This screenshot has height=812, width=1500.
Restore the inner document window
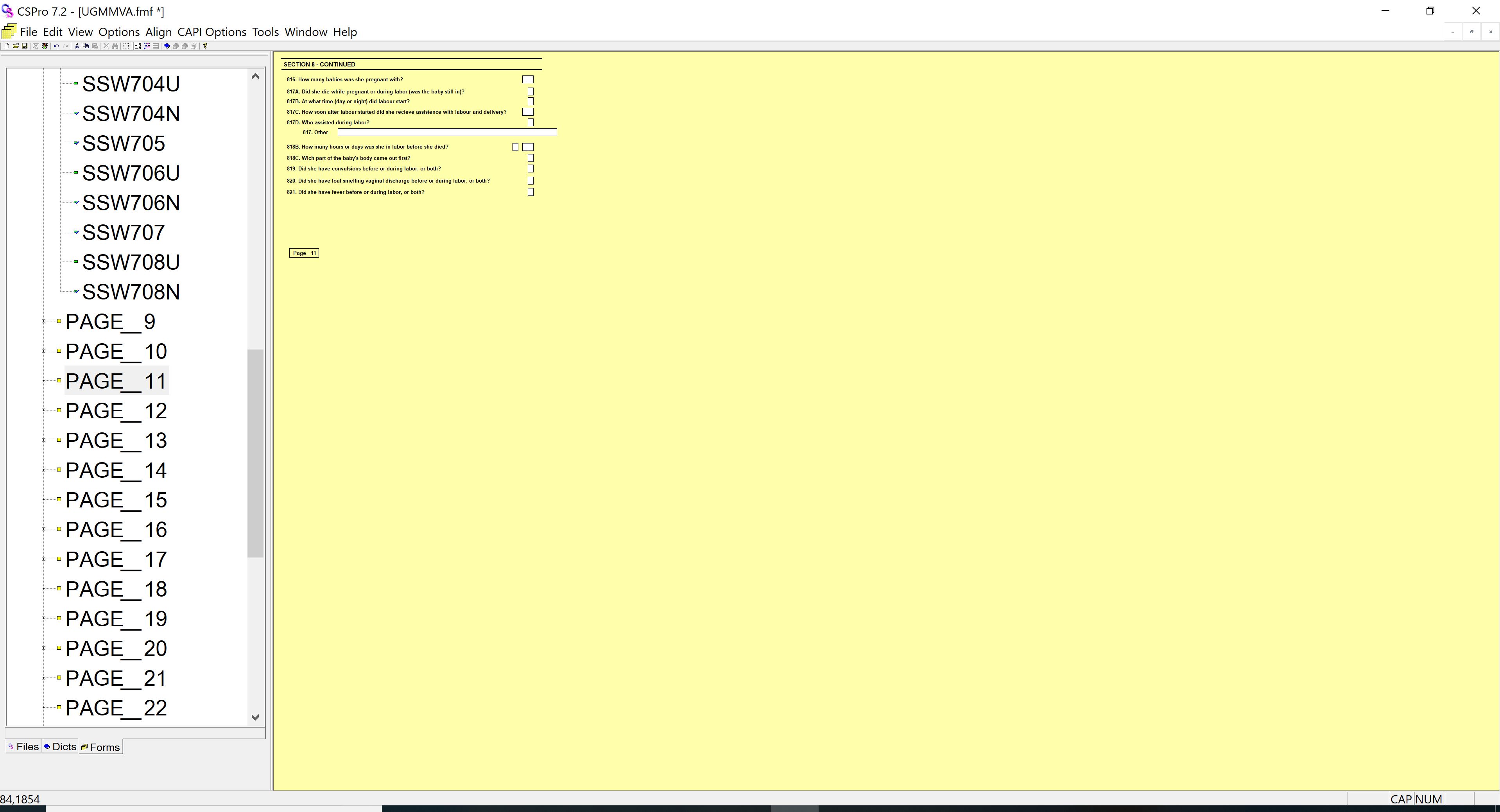1471,32
